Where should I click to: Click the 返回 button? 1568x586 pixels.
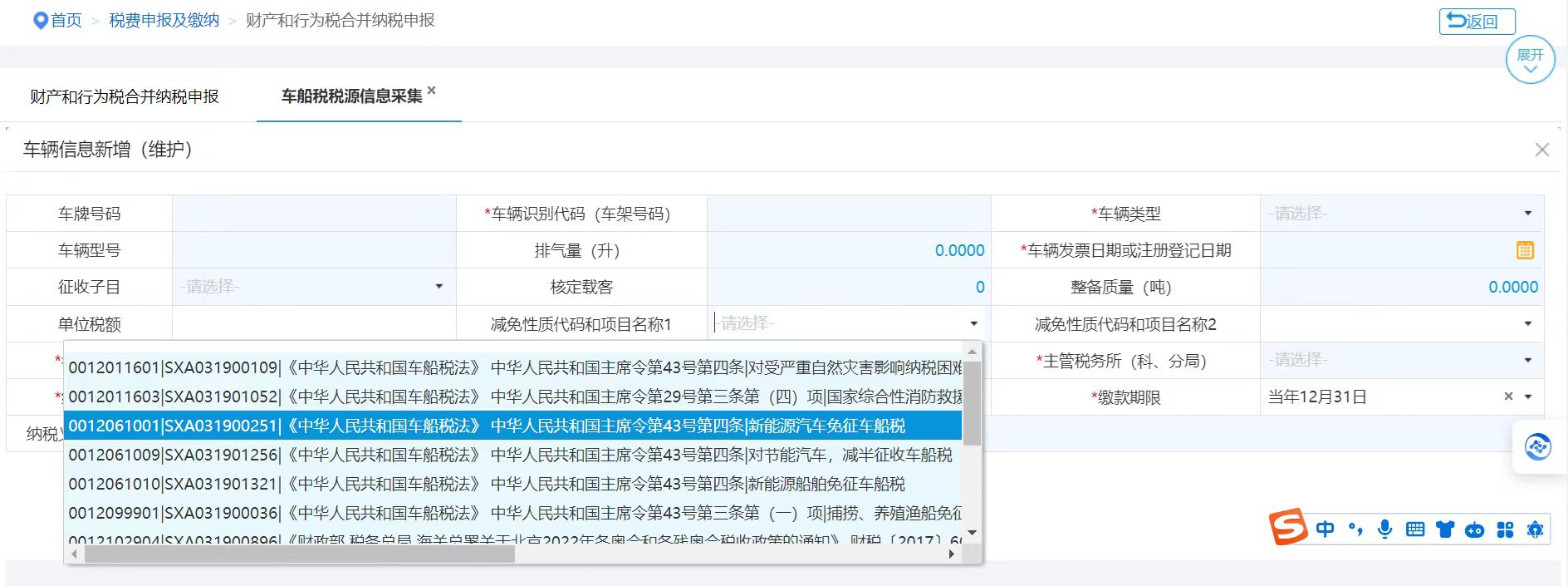tap(1477, 21)
